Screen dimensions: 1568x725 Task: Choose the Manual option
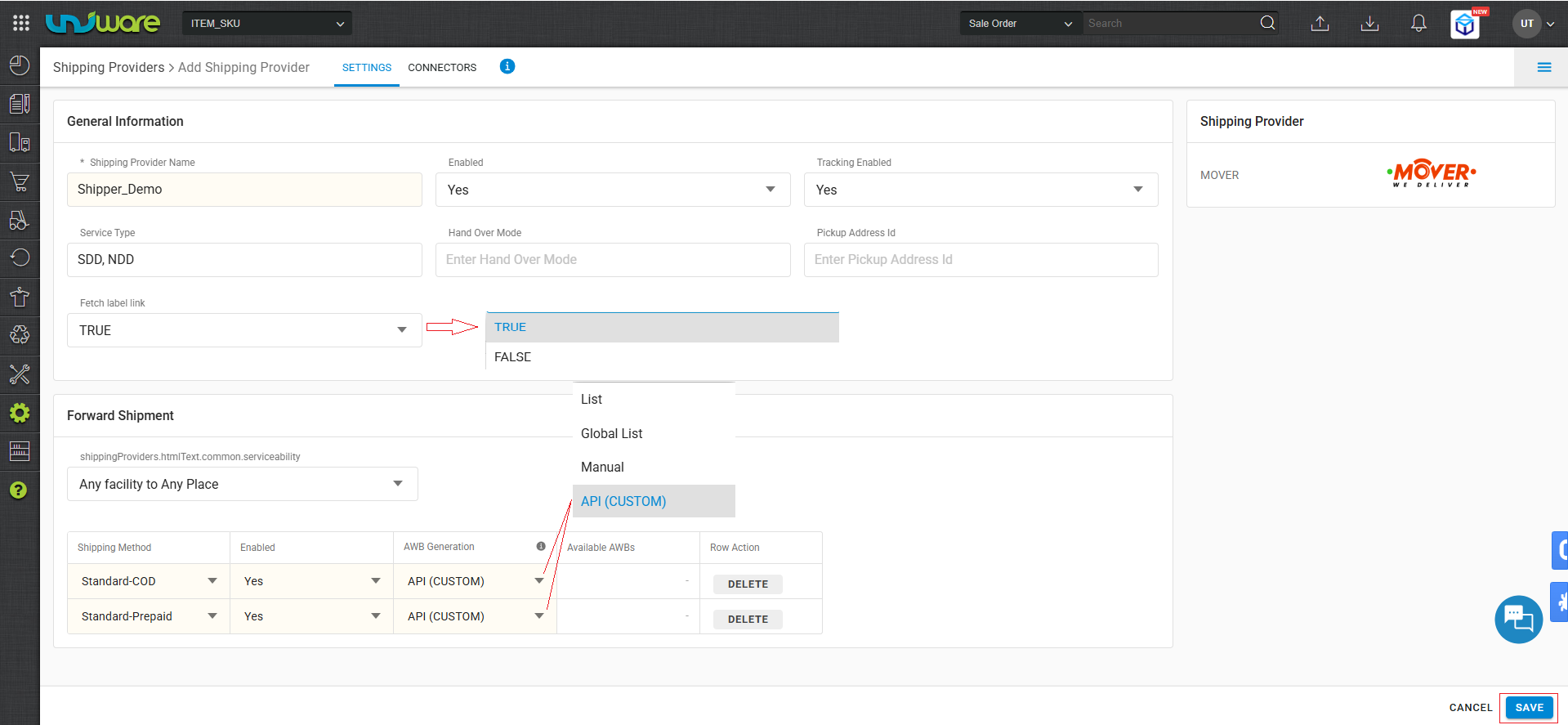(654, 467)
